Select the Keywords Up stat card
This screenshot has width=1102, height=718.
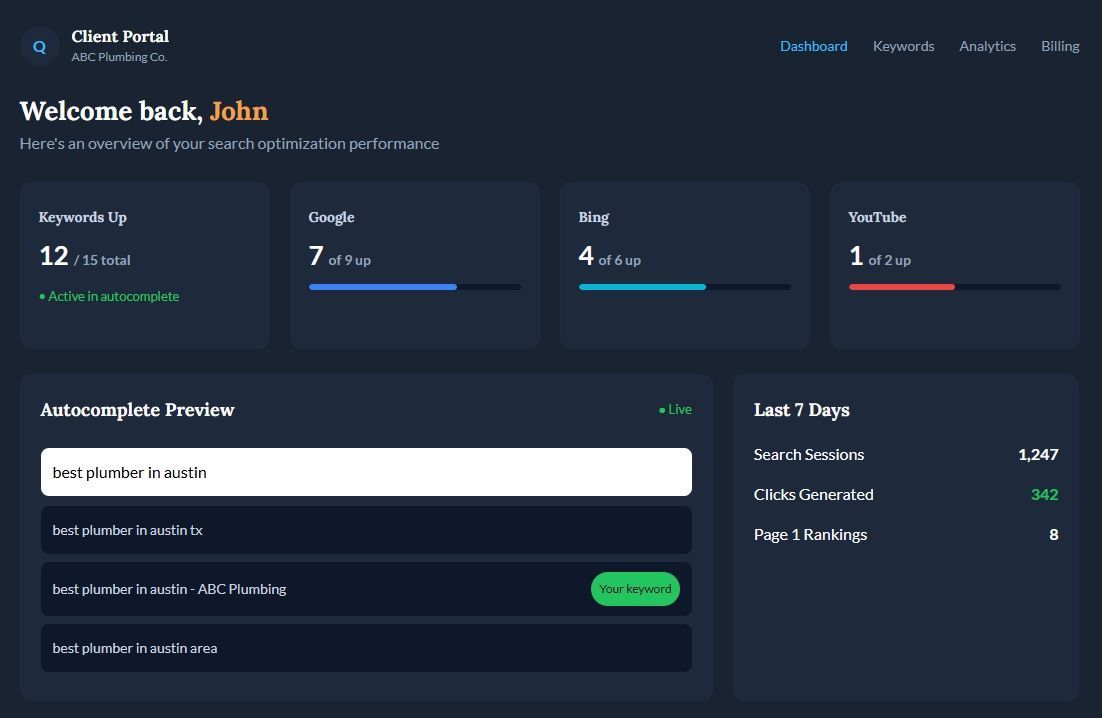(144, 265)
